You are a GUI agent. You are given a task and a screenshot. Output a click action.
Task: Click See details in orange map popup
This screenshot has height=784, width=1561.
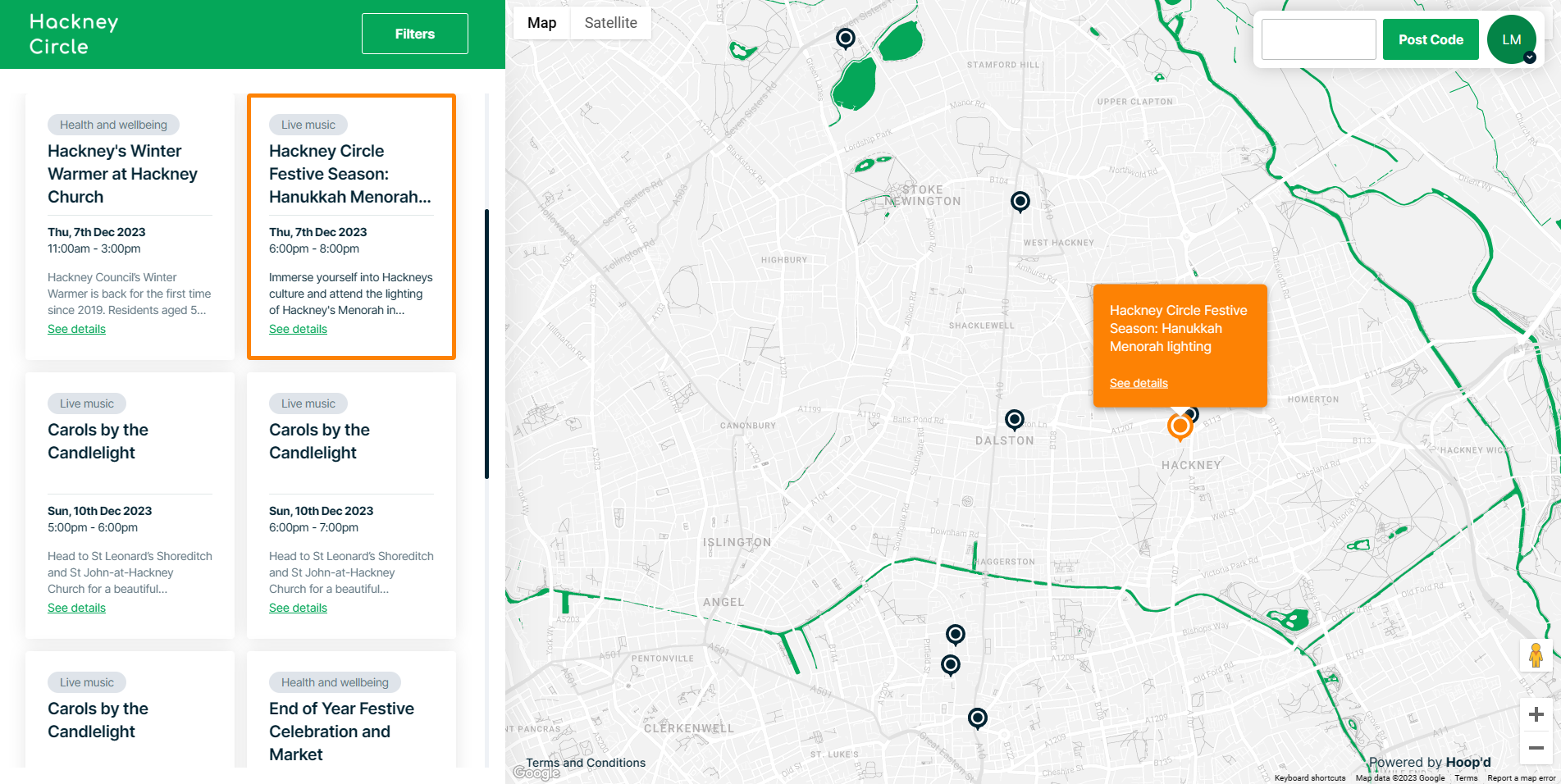[x=1139, y=383]
